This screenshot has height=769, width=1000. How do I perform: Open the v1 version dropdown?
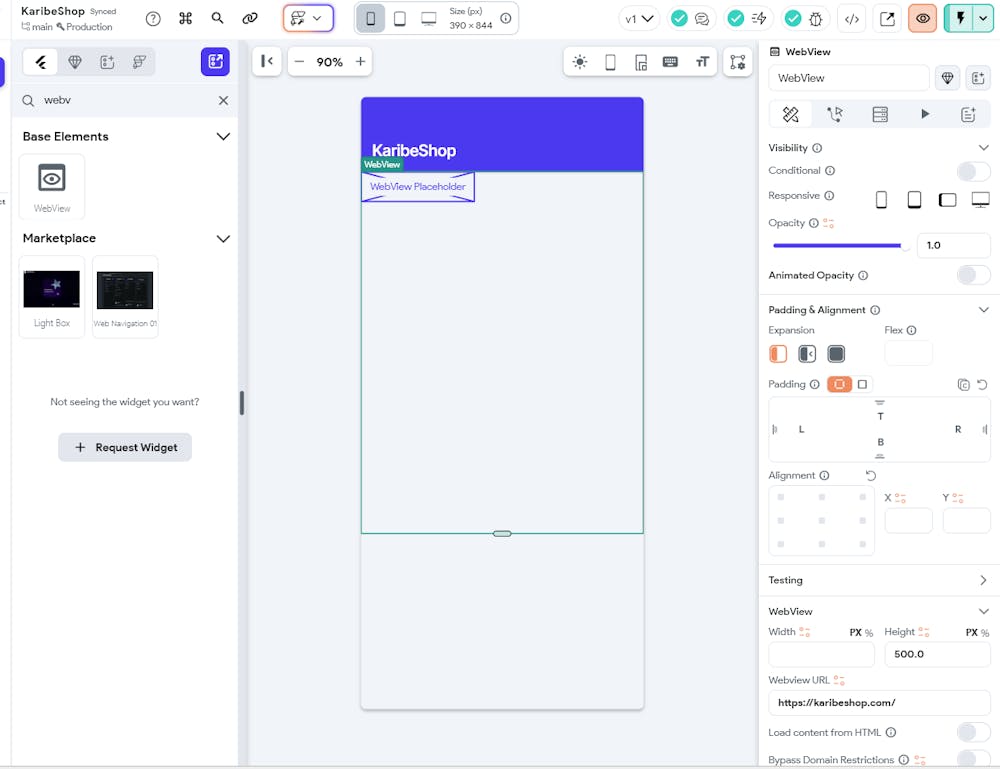639,18
